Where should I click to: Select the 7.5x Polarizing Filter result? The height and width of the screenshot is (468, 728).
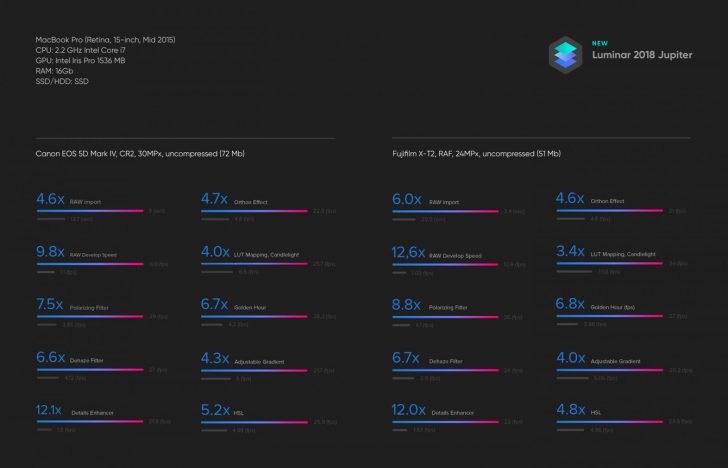50,305
